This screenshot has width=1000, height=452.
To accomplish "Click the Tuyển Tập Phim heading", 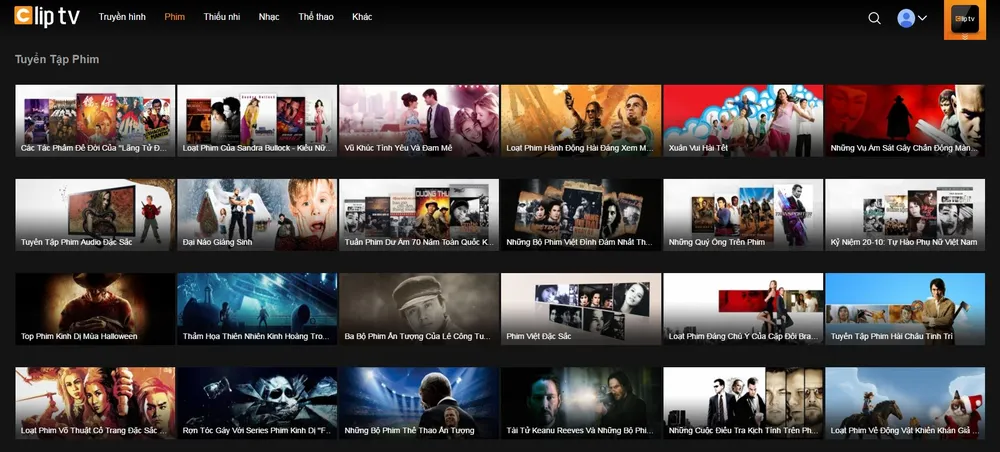I will click(x=57, y=60).
